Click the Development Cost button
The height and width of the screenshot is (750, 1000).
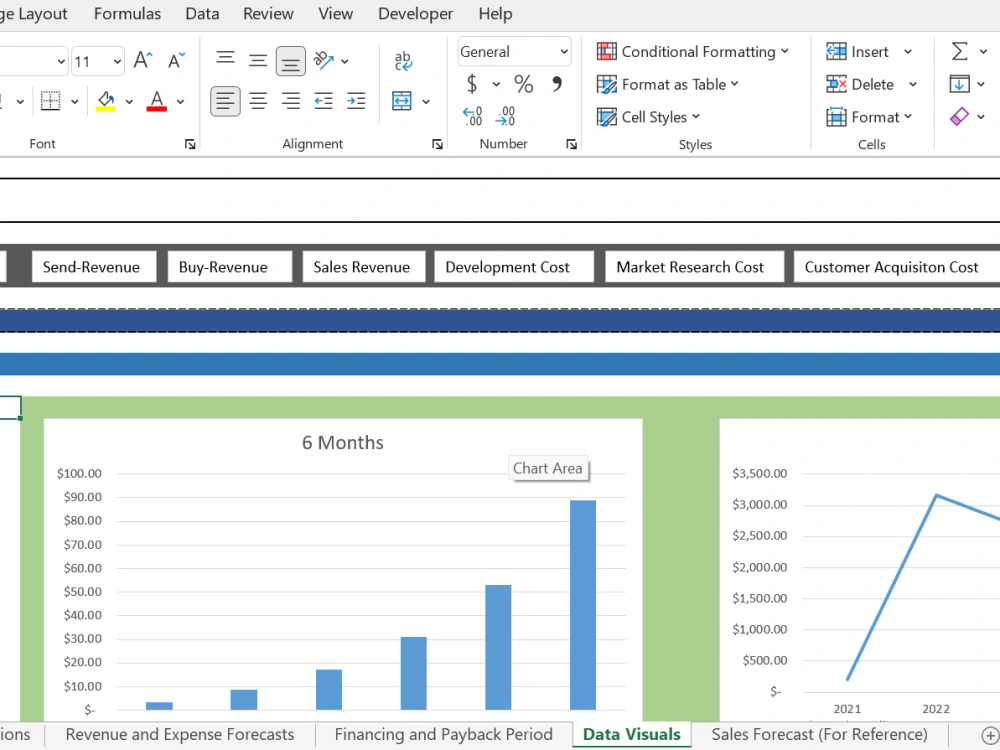click(514, 267)
